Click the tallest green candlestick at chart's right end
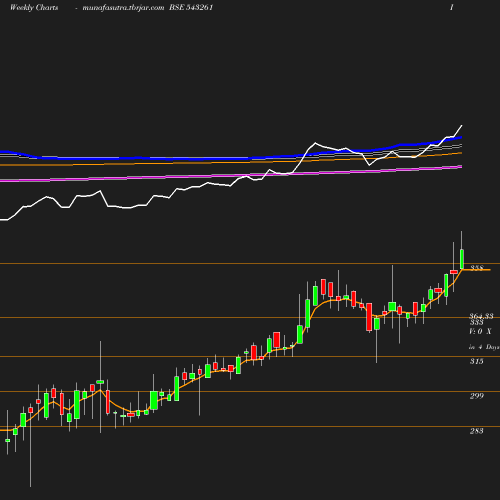This screenshot has height=500, width=500. [x=462, y=259]
